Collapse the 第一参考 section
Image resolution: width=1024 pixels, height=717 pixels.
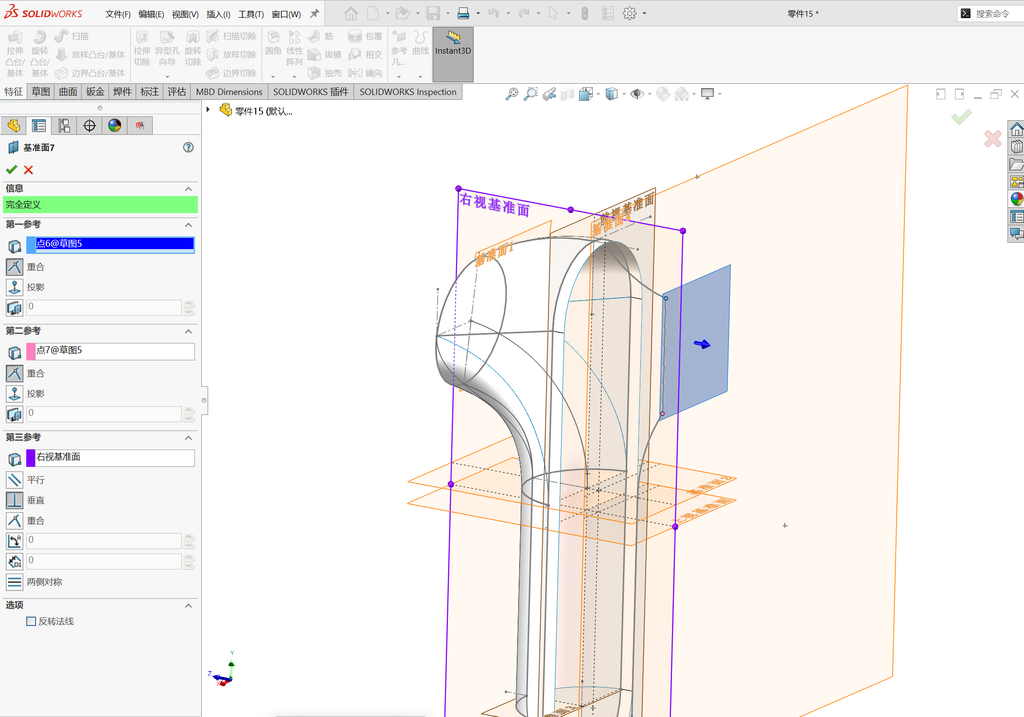click(188, 225)
